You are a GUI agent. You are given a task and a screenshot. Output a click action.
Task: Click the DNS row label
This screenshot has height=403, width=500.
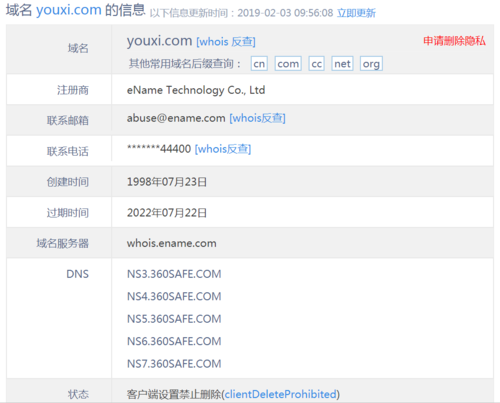[78, 274]
